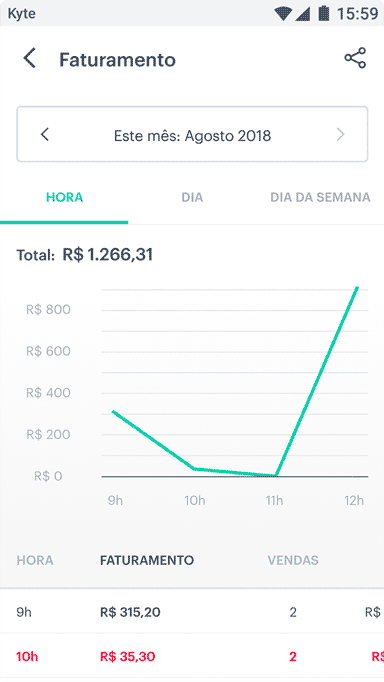Switch to DIA DA SEMANA tab
384x682 pixels.
coord(320,197)
